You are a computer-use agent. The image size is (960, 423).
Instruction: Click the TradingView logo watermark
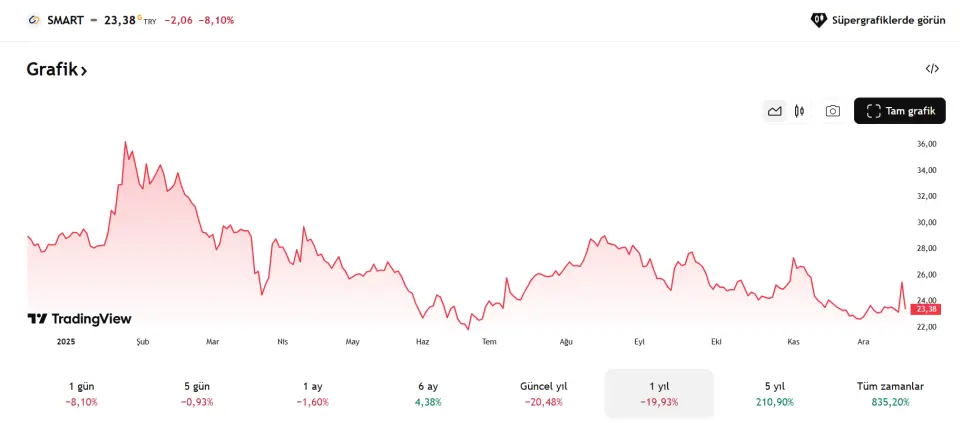click(x=79, y=319)
